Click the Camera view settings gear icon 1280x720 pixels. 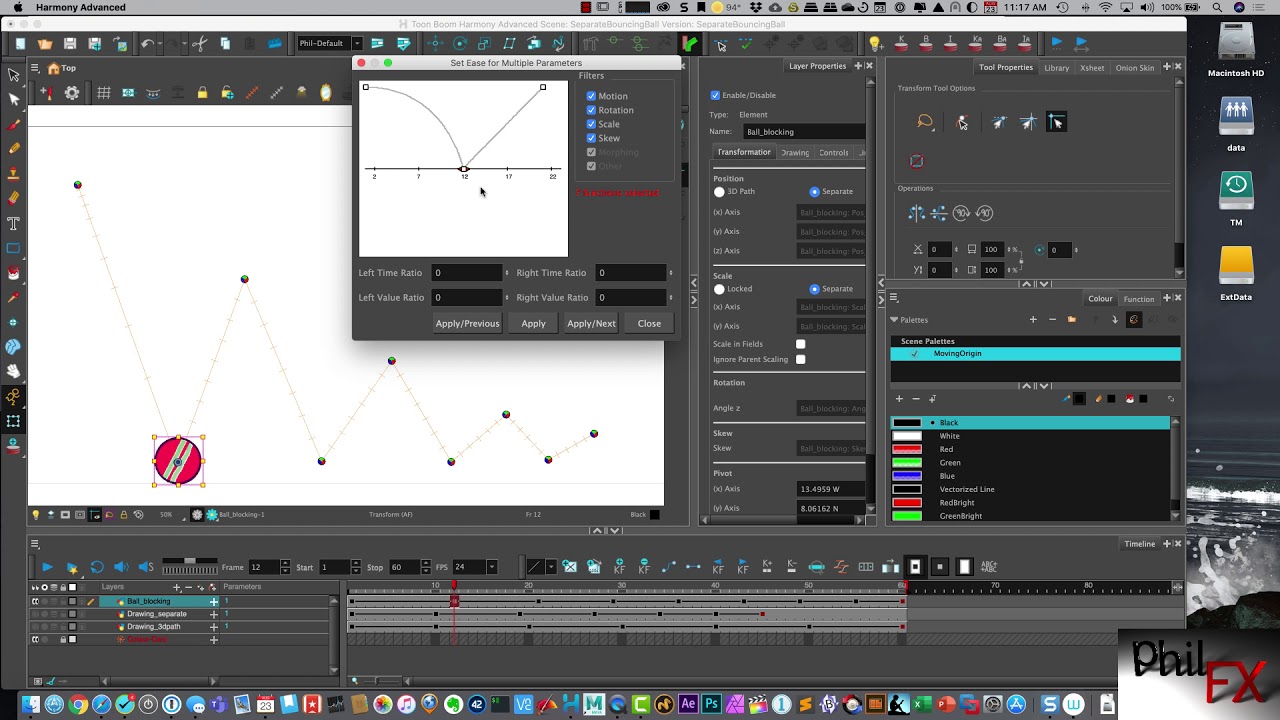point(72,92)
